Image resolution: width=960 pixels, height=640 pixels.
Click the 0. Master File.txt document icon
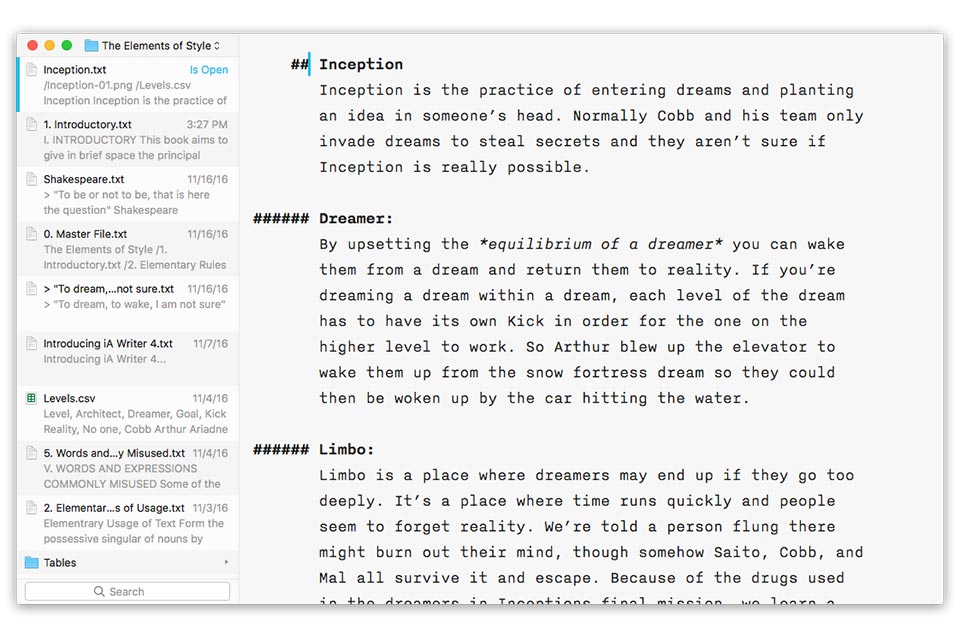click(31, 234)
